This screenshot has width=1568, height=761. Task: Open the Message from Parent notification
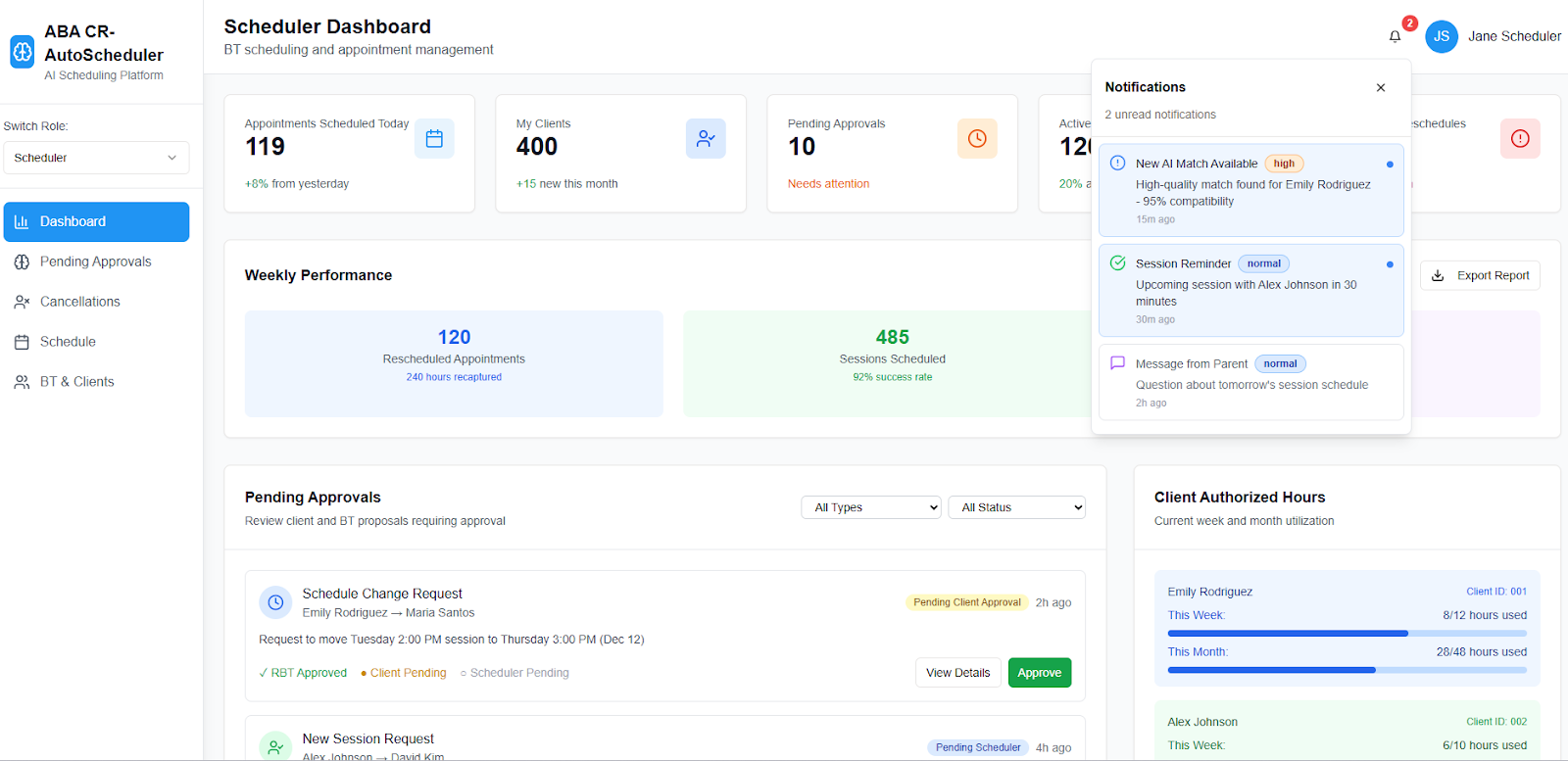pyautogui.click(x=1251, y=382)
